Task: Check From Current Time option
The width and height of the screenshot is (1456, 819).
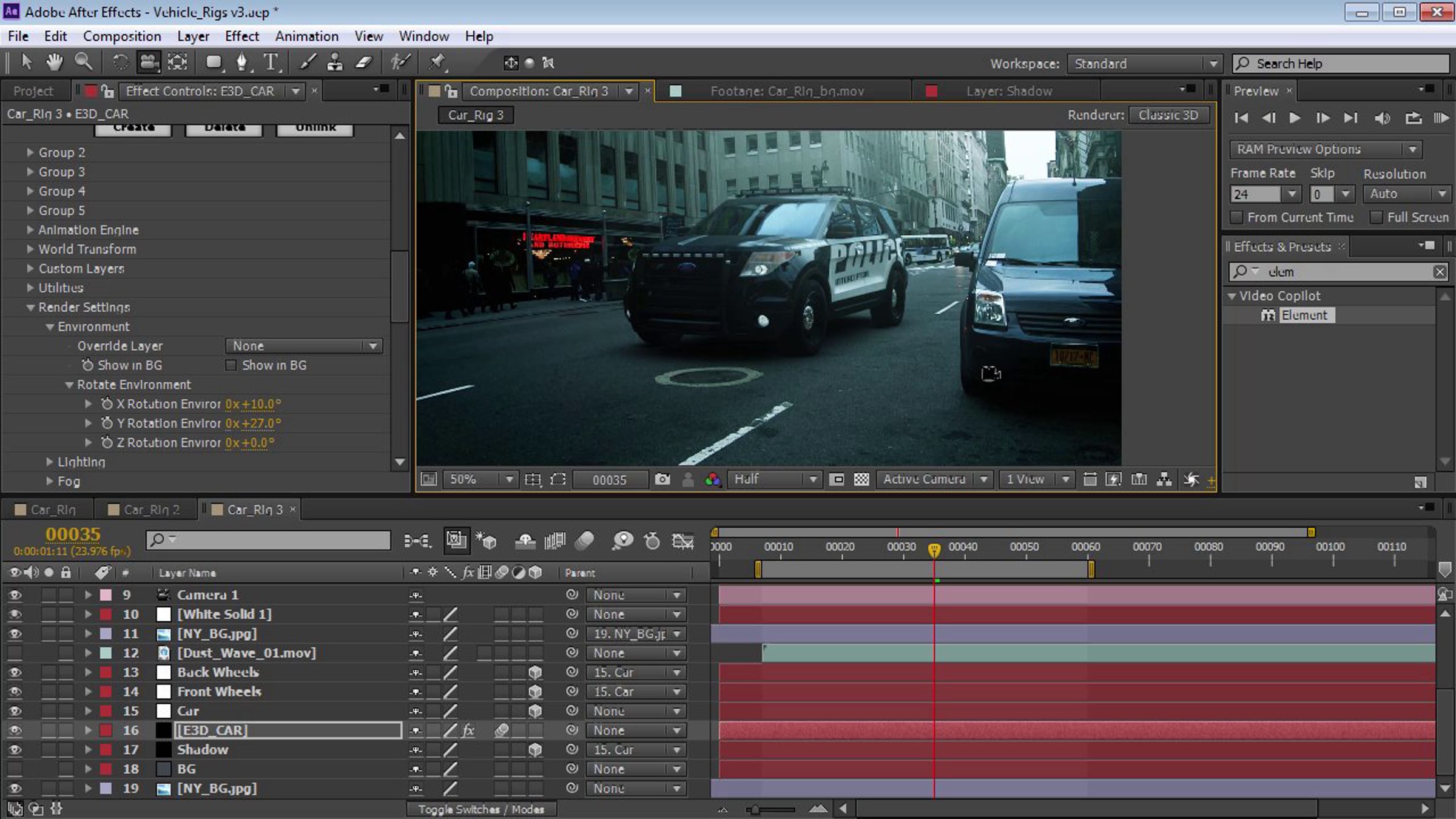Action: 1236,217
